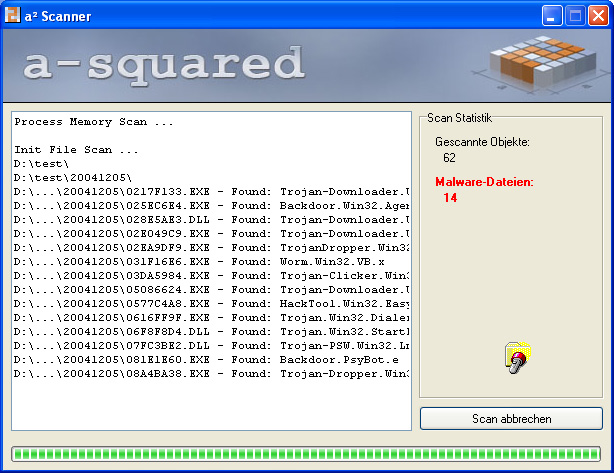This screenshot has width=614, height=473.
Task: Select the 025EC6E4.EXE Backdoor log line
Action: pos(211,206)
